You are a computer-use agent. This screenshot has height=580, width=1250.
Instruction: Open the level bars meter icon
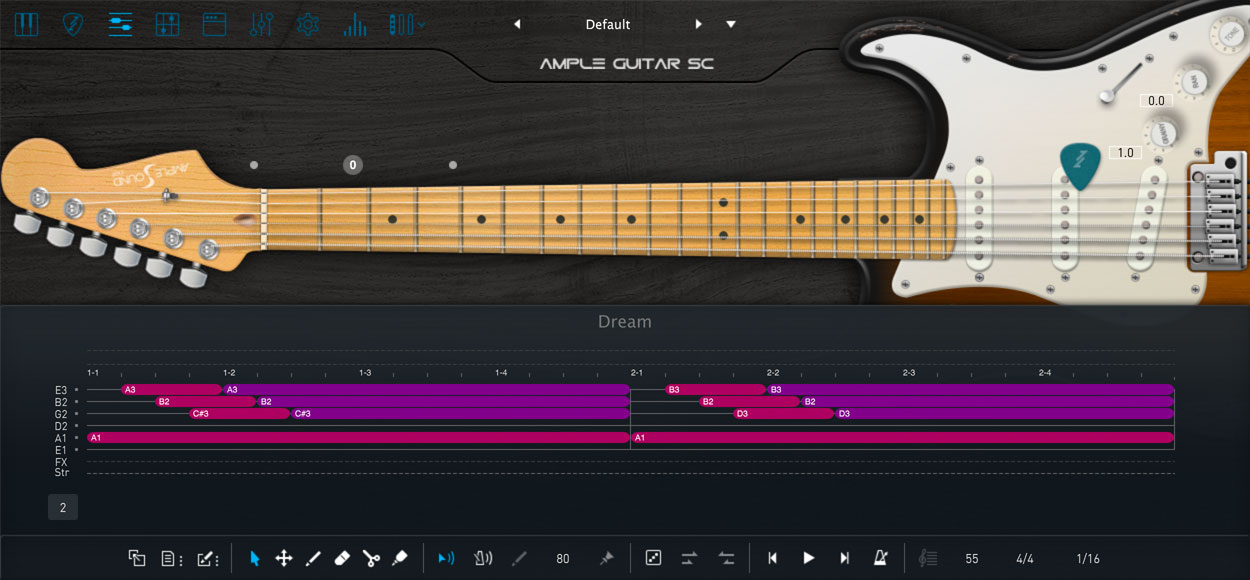[355, 24]
